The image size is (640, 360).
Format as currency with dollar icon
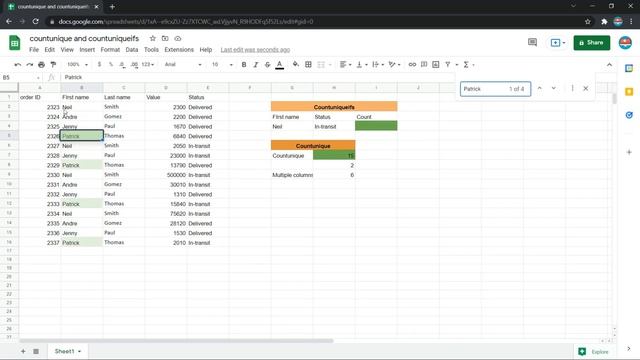(99, 64)
